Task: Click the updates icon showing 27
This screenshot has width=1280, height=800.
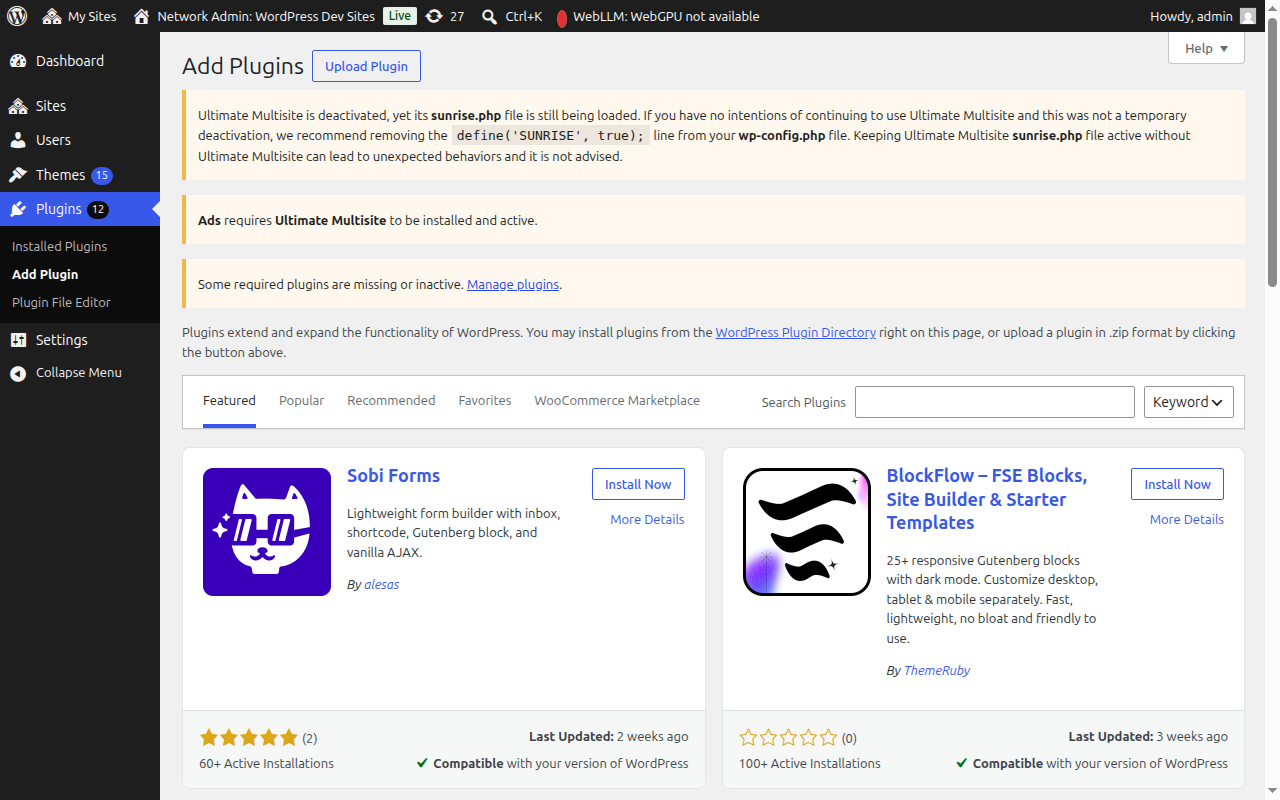Action: point(444,16)
